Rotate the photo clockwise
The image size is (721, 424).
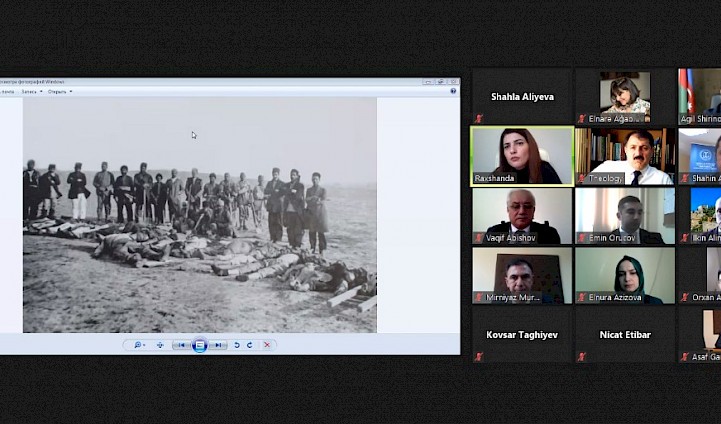[x=250, y=345]
